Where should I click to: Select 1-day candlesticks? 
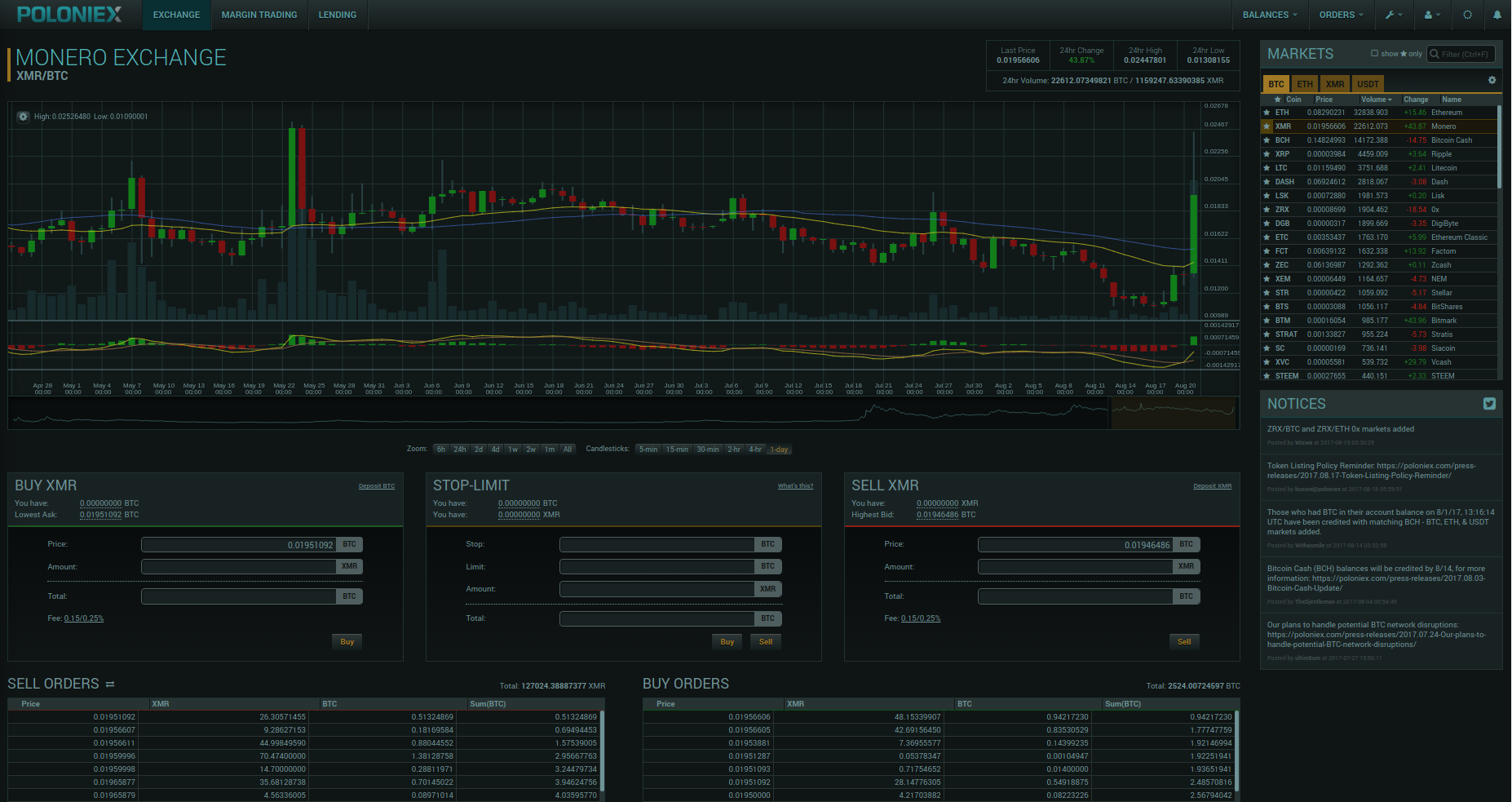click(780, 450)
